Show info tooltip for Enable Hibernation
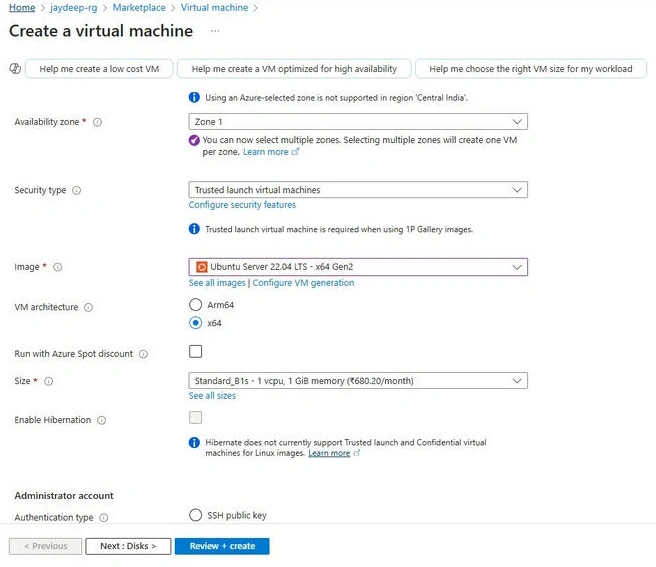This screenshot has height=567, width=656. pyautogui.click(x=102, y=420)
